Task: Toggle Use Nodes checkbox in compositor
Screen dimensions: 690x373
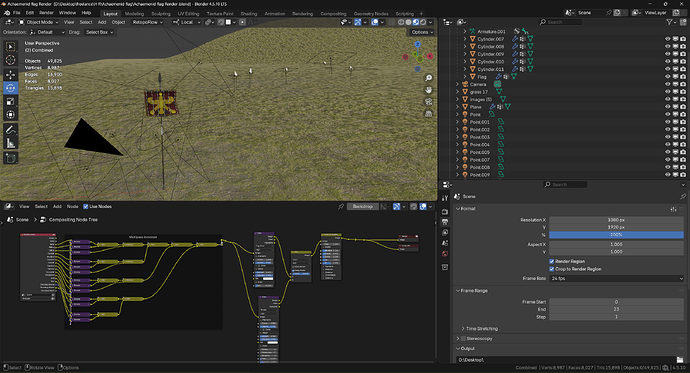Action: pyautogui.click(x=86, y=206)
